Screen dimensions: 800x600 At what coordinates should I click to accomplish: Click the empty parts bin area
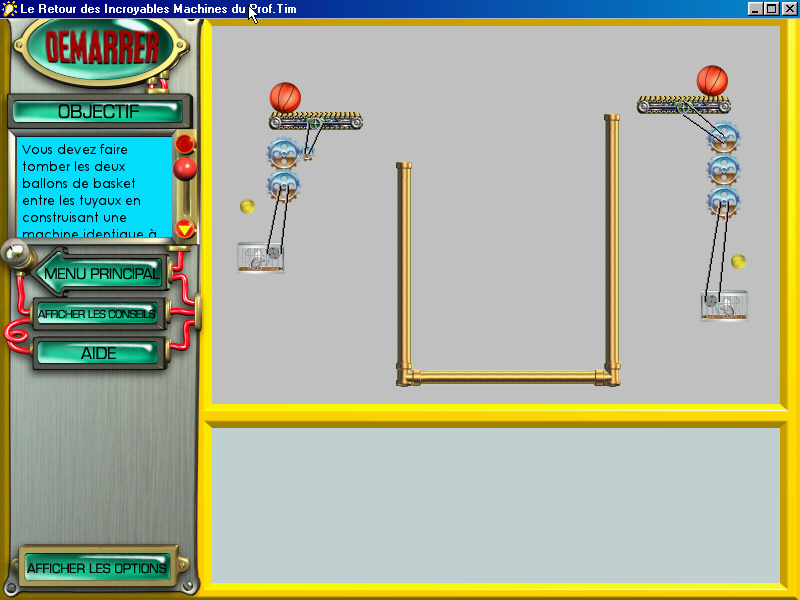click(x=496, y=505)
